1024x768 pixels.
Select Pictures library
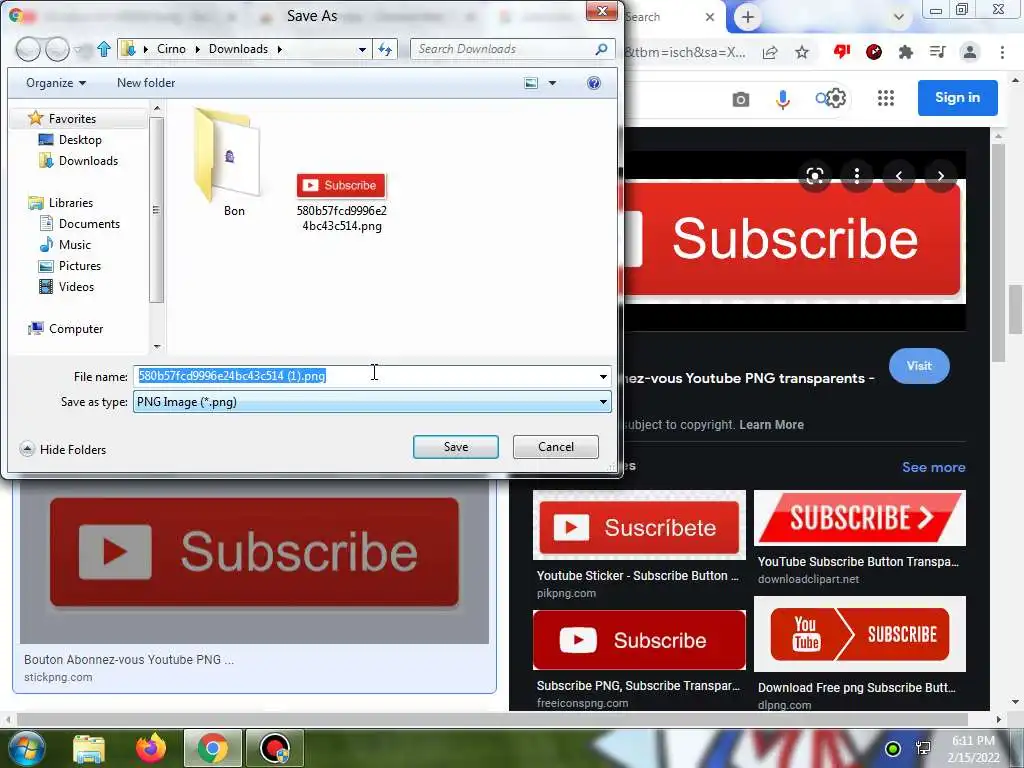79,266
